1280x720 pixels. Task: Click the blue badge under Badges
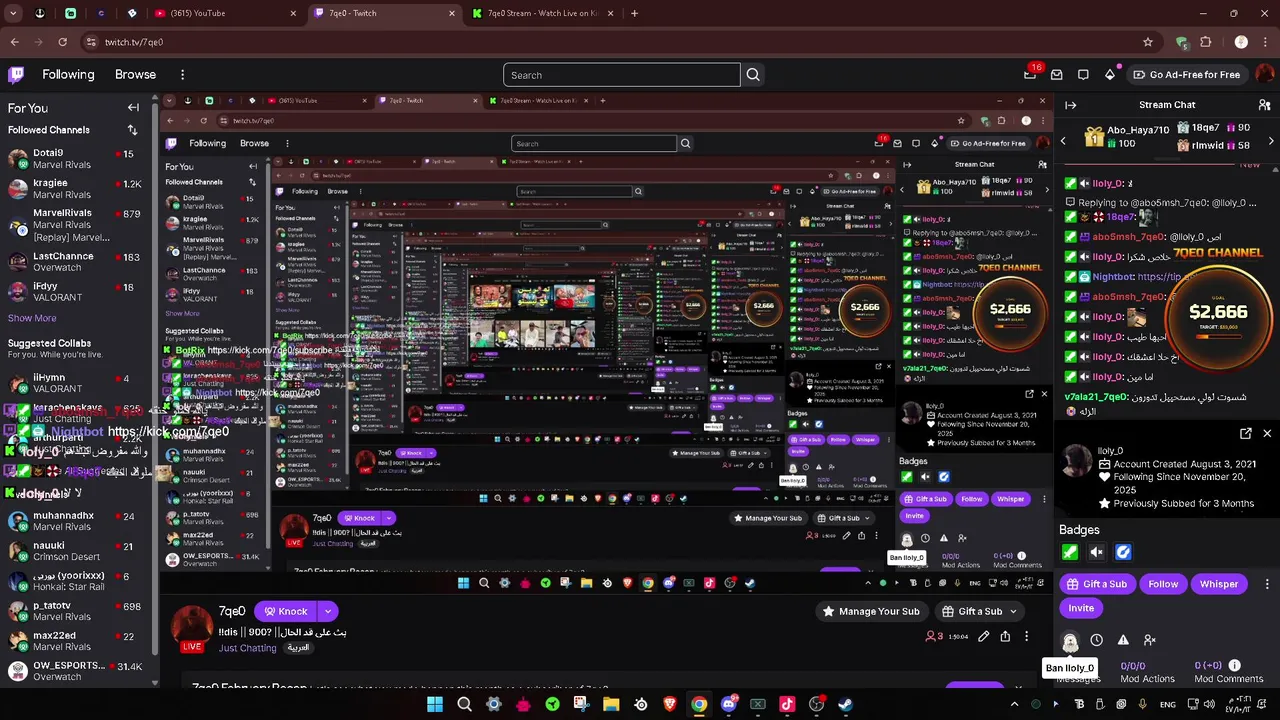pyautogui.click(x=1123, y=552)
